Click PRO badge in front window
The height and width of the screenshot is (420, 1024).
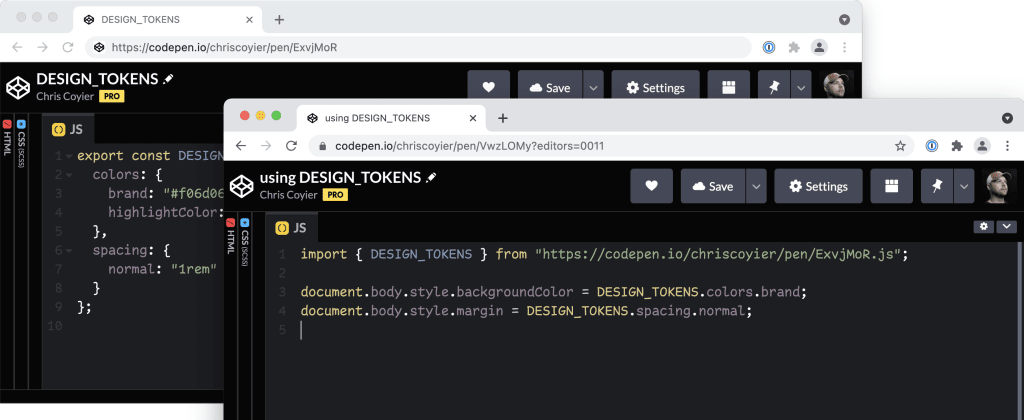(335, 195)
